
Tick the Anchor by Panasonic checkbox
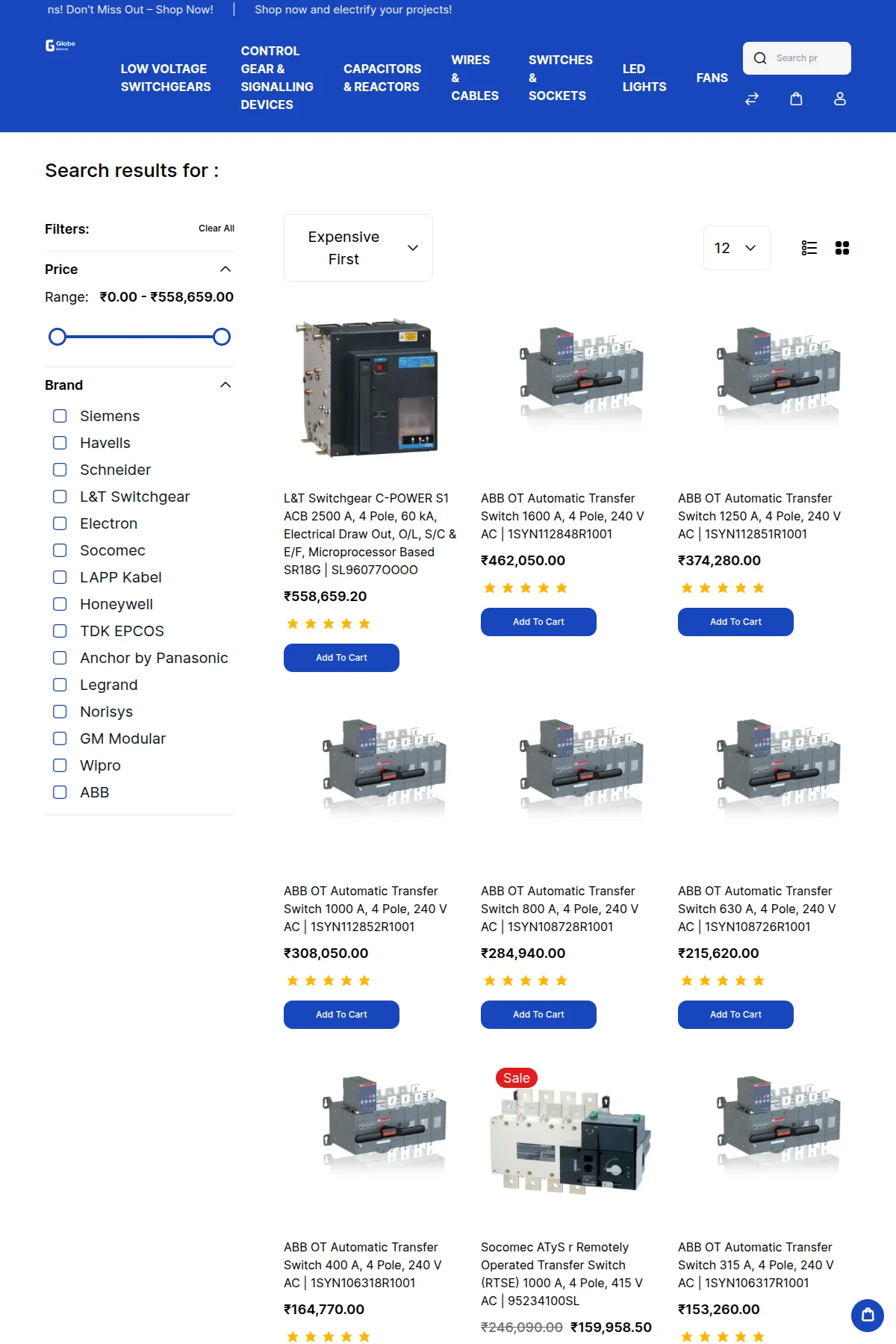[60, 658]
